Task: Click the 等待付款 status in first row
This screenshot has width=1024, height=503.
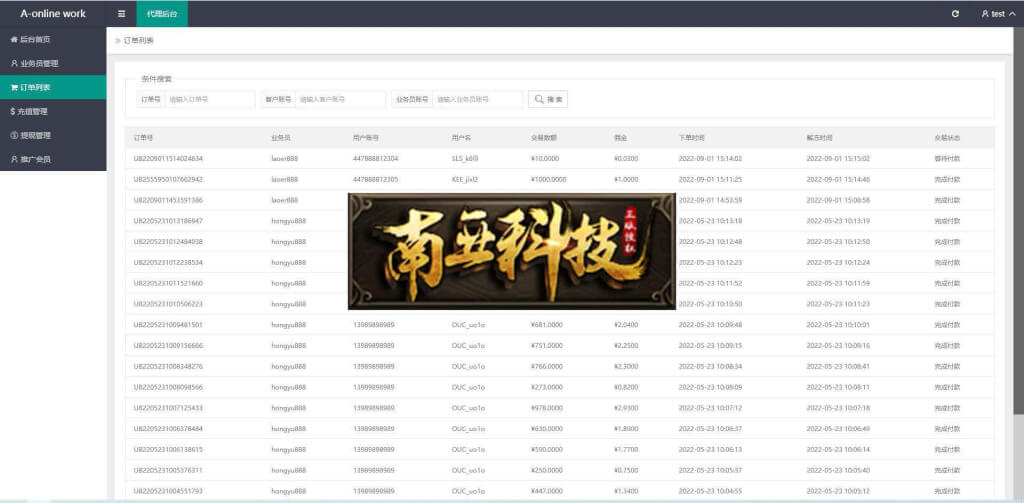Action: (x=947, y=158)
